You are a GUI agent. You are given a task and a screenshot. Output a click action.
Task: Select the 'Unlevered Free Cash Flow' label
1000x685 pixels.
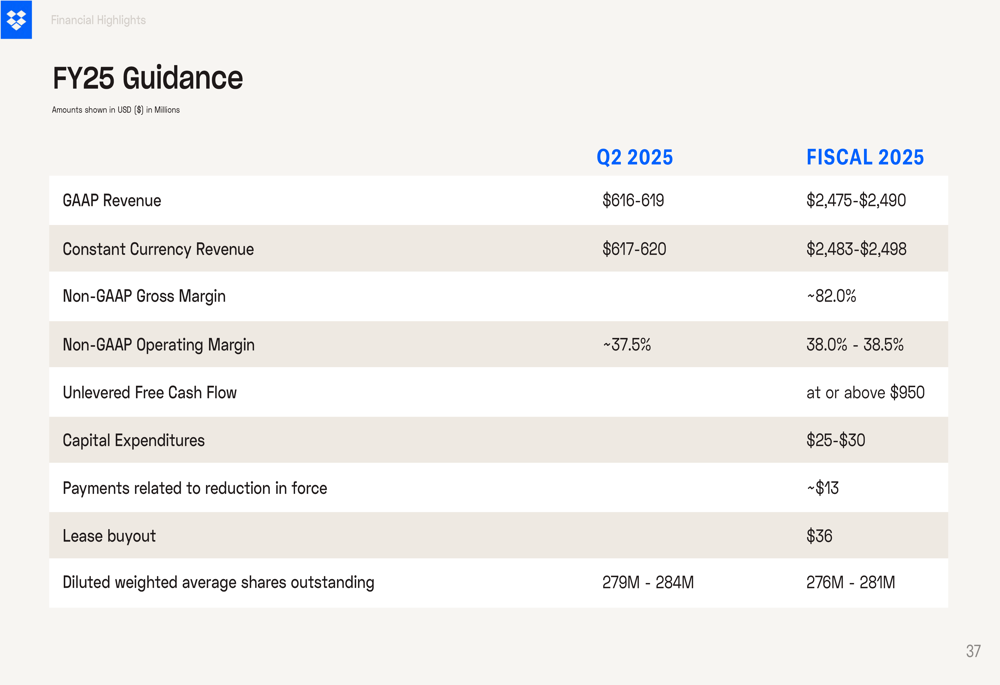click(x=150, y=392)
